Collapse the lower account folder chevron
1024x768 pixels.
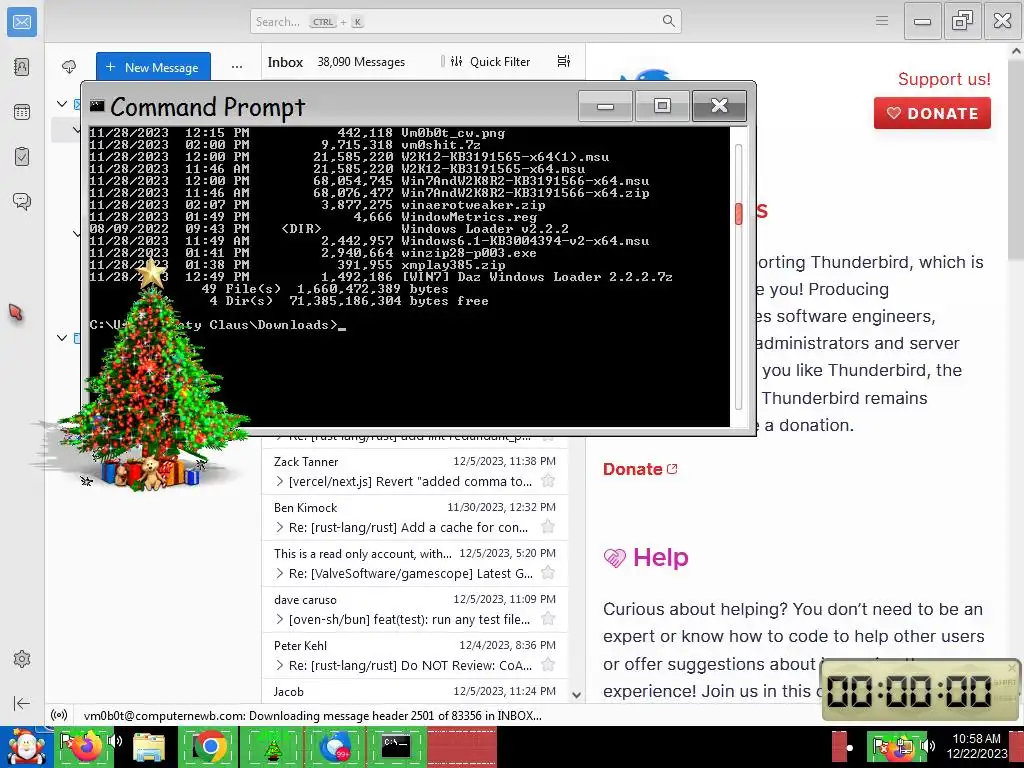coord(62,338)
